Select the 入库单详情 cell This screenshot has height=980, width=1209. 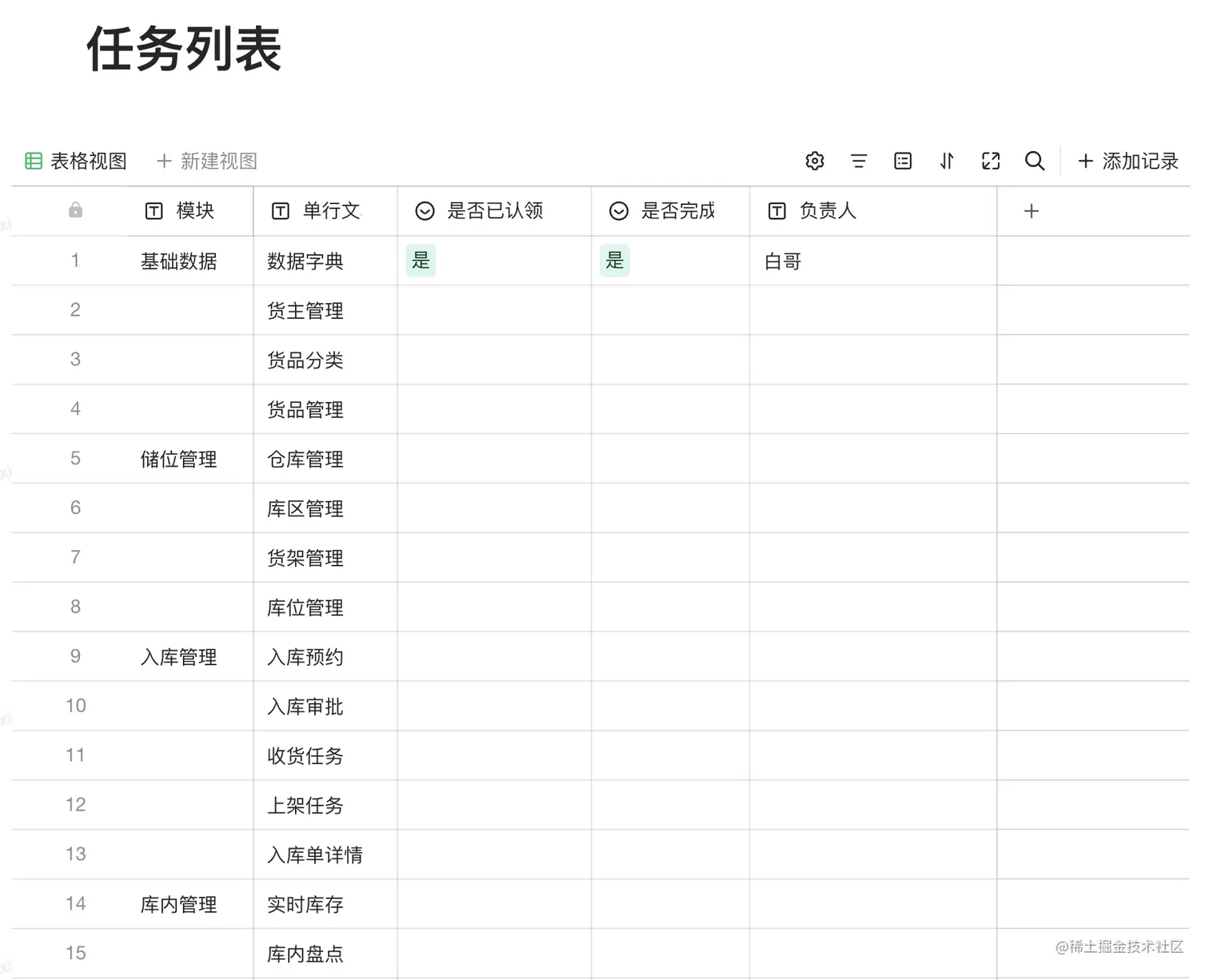325,855
